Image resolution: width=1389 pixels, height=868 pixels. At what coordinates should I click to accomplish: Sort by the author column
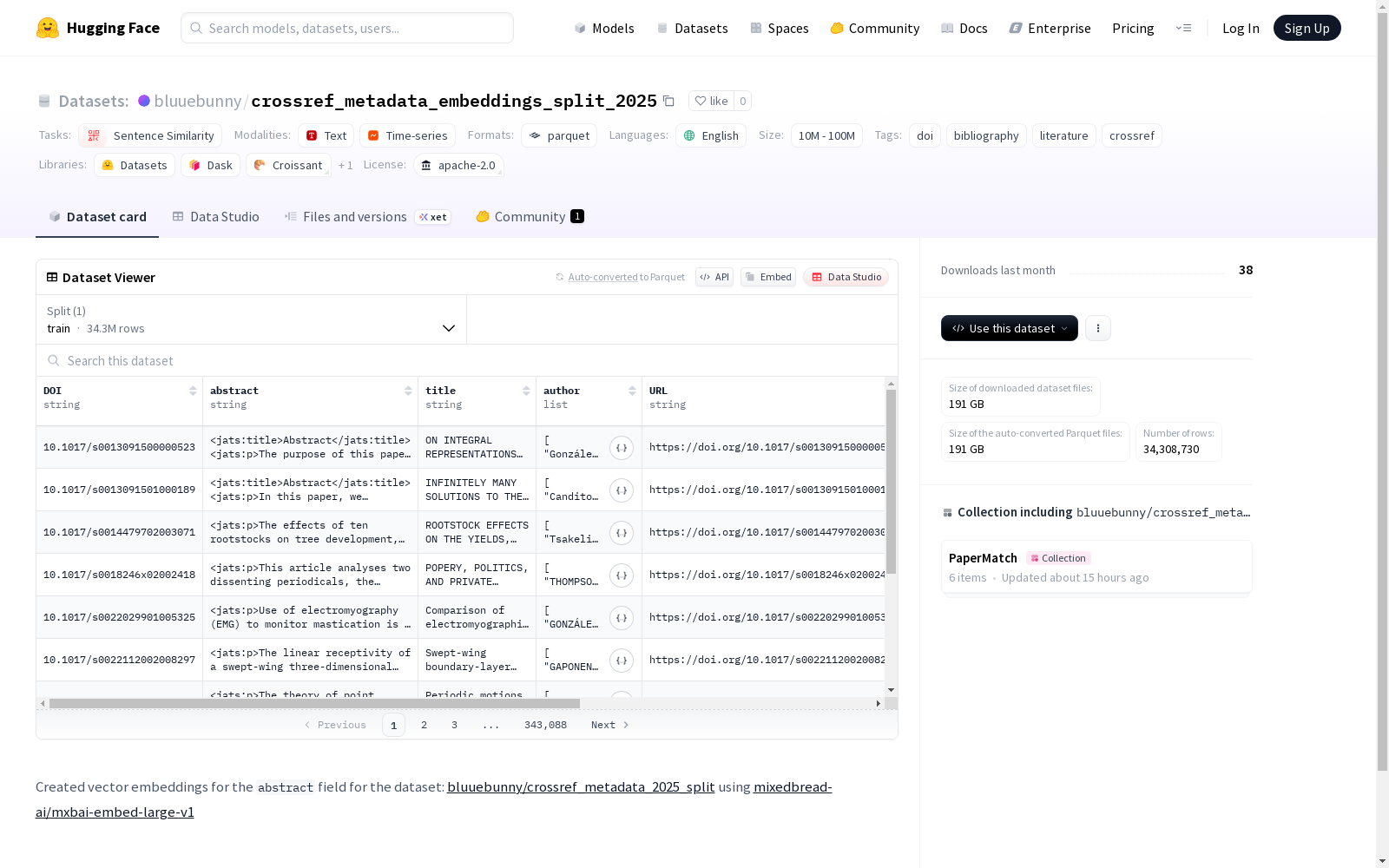[x=632, y=391]
